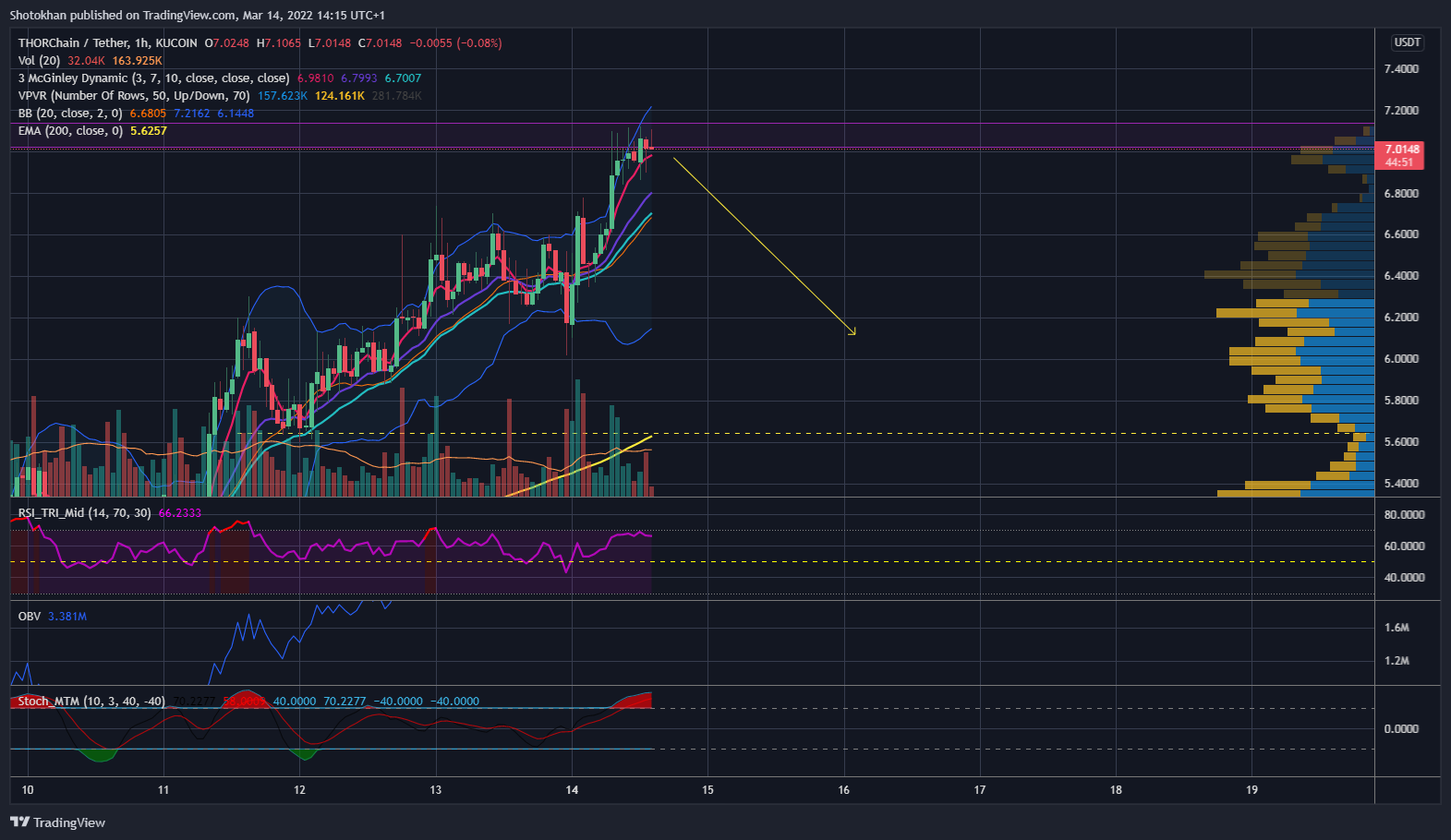Screen dimensions: 1451x840
Task: Click RSI value 66.2333
Action: [180, 513]
